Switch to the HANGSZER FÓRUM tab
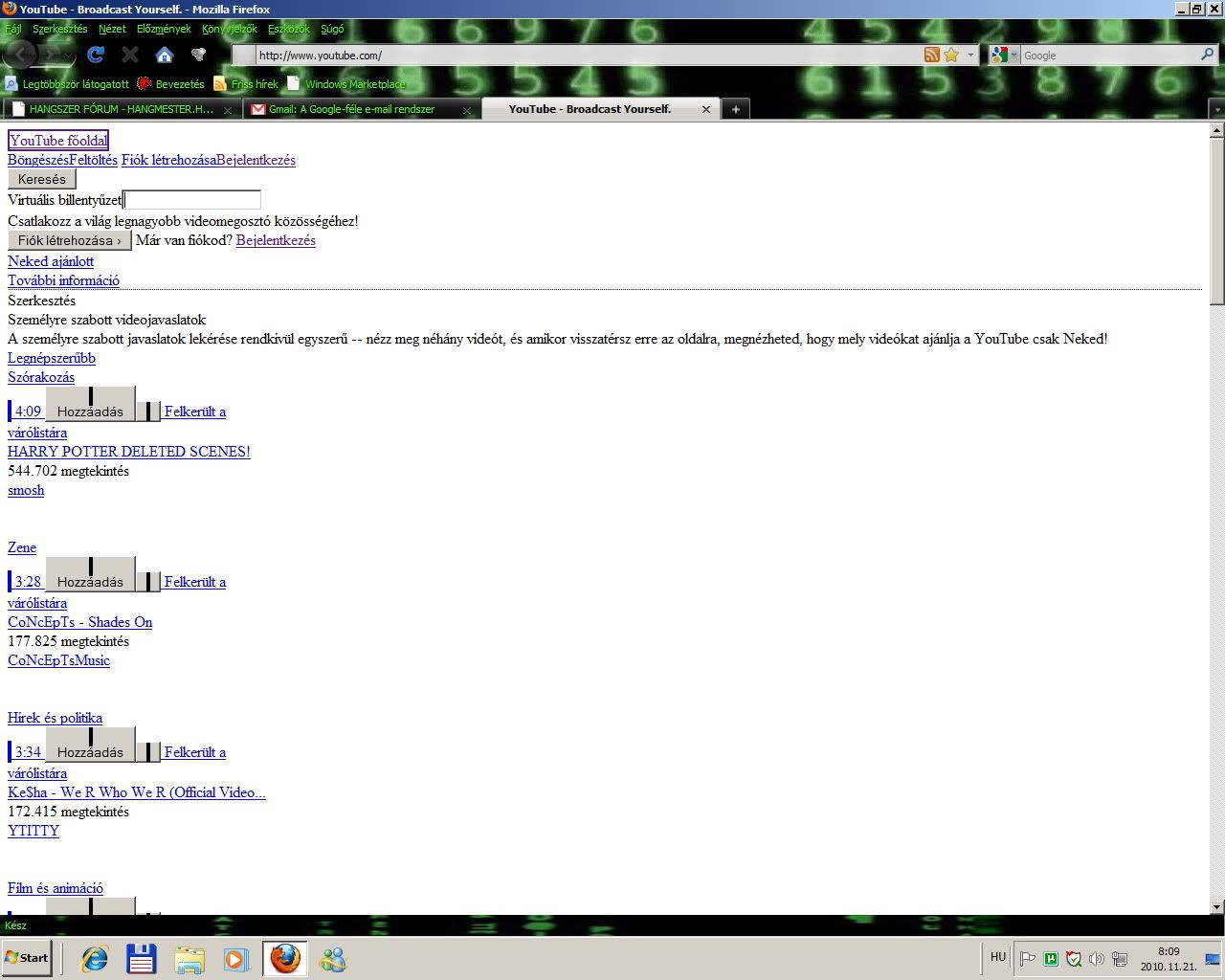This screenshot has width=1225, height=980. 122,109
